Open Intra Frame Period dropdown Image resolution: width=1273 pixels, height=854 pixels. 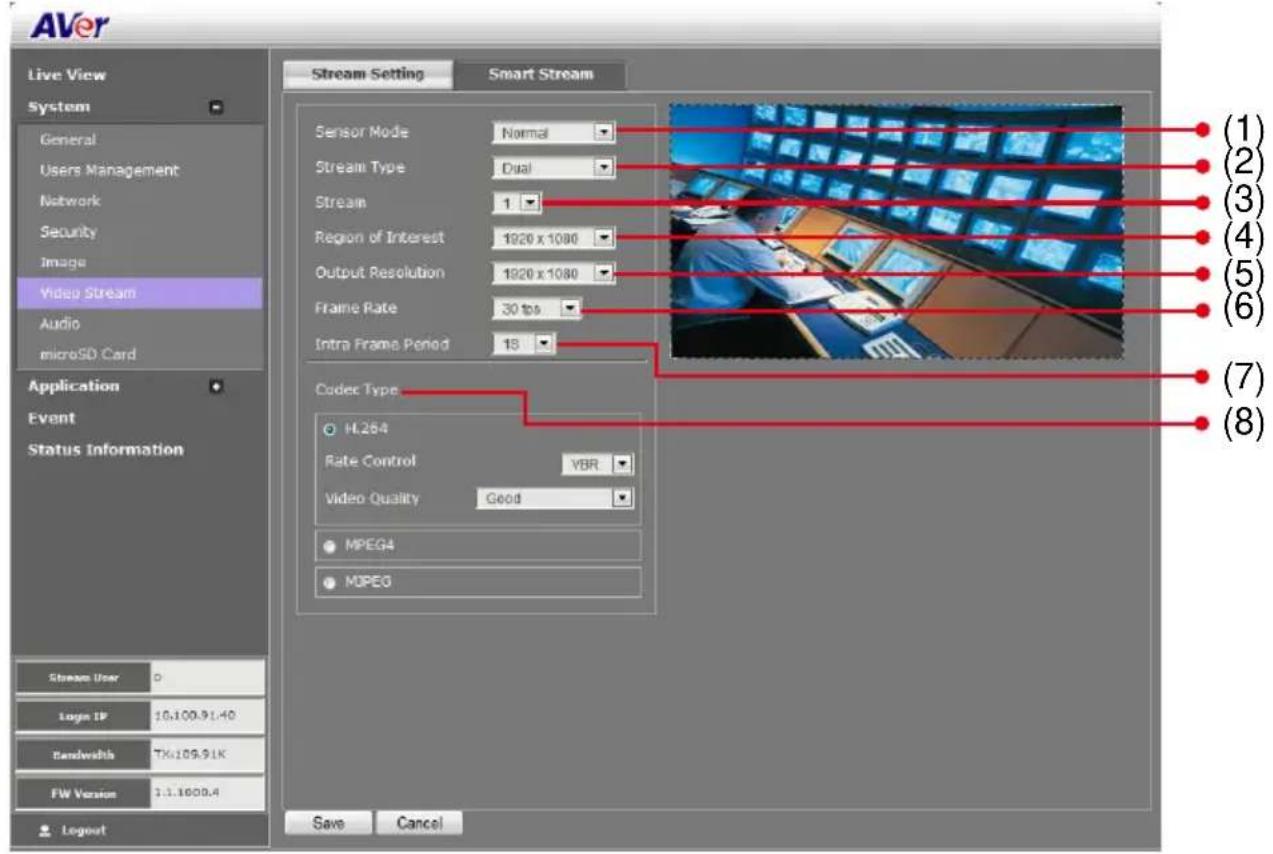(524, 344)
